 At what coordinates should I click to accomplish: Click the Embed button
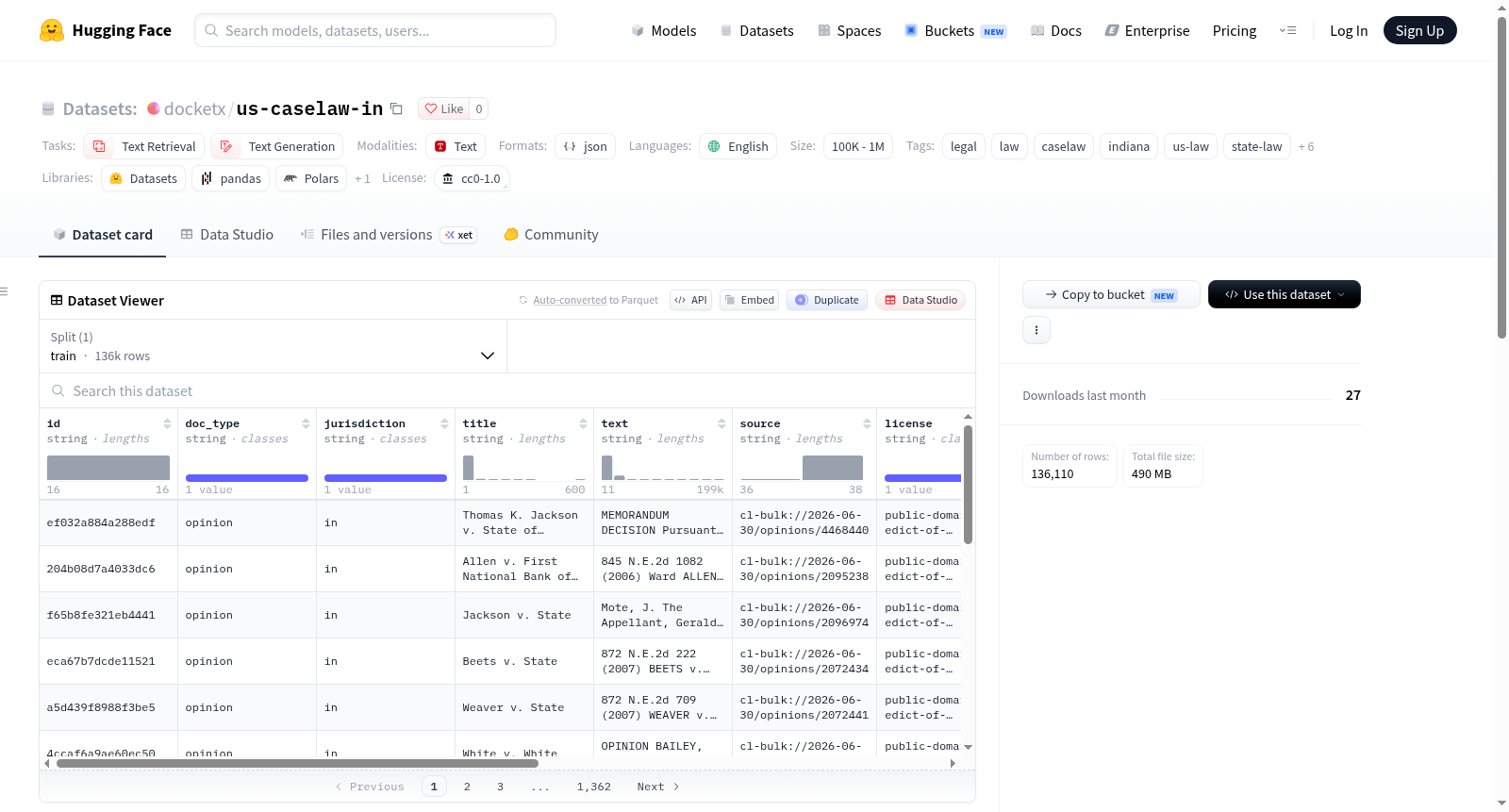pos(749,300)
